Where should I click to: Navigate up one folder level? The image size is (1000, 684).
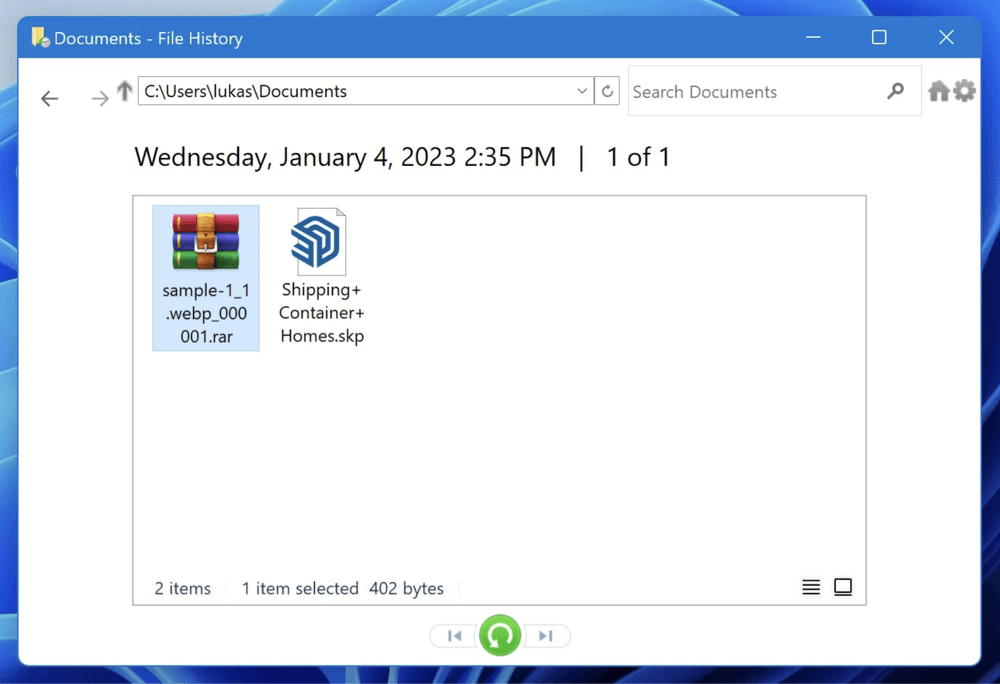coord(124,90)
